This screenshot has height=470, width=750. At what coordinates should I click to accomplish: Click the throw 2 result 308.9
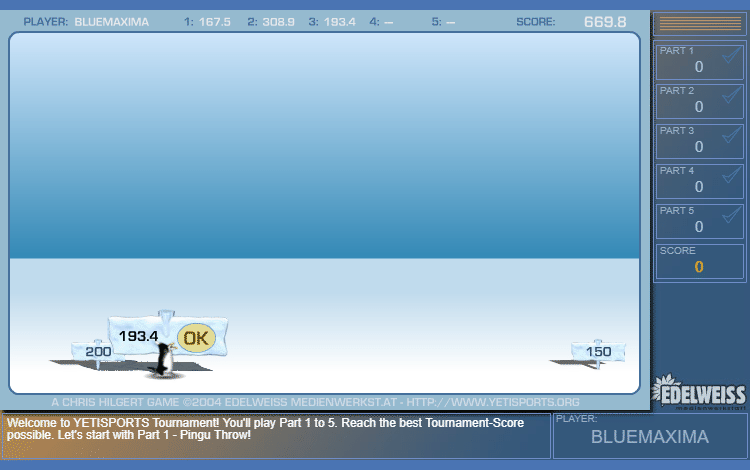click(x=278, y=22)
